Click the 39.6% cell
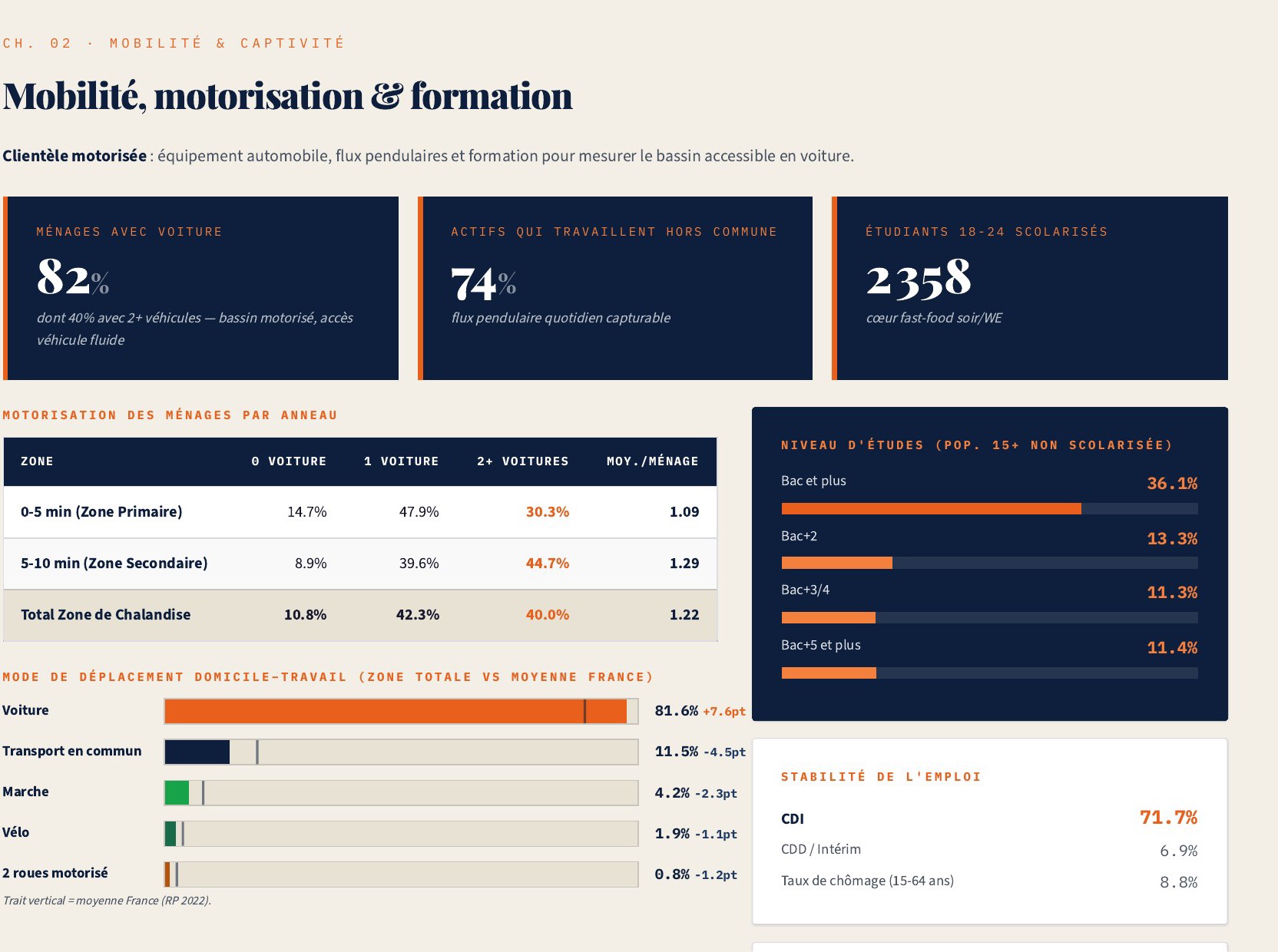 [419, 564]
